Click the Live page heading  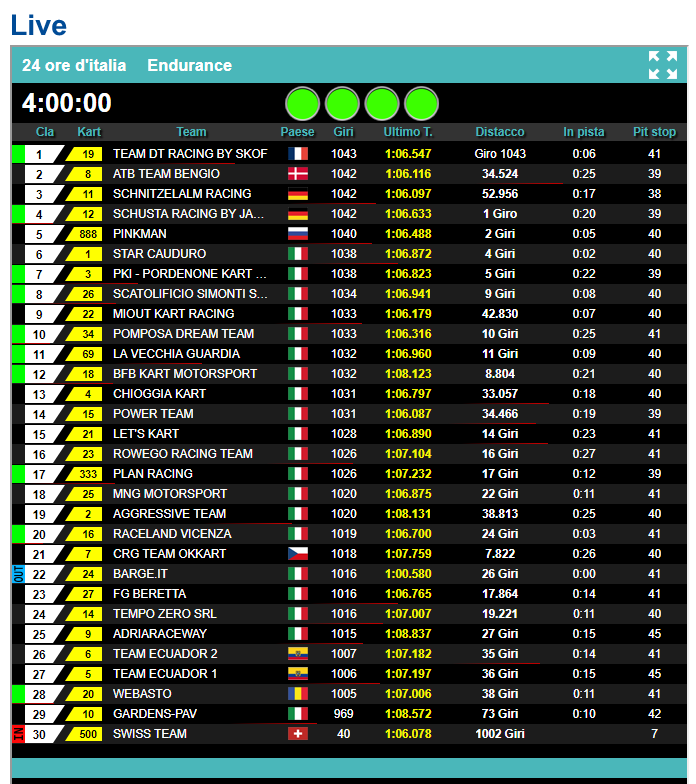click(x=38, y=25)
